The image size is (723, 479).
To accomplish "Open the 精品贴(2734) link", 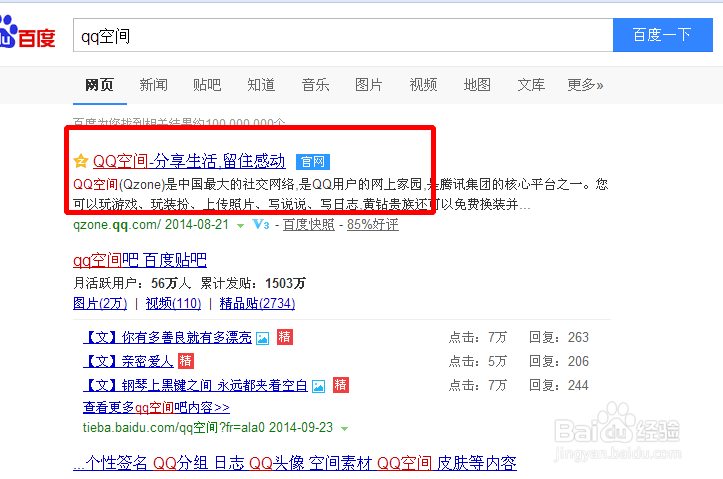I will coord(257,303).
